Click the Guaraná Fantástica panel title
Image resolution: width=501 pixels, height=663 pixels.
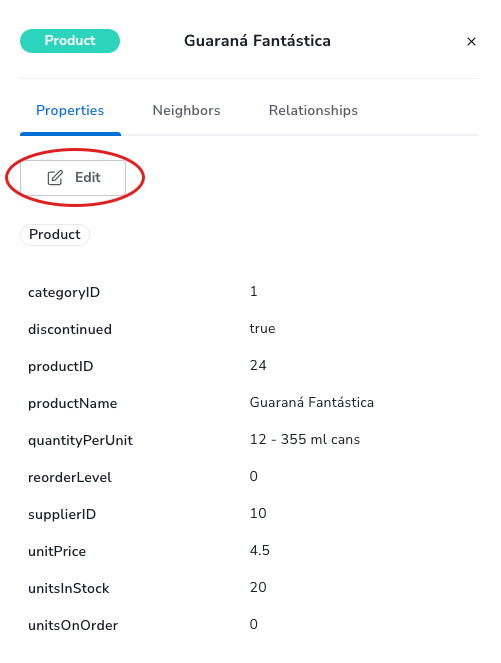coord(257,41)
